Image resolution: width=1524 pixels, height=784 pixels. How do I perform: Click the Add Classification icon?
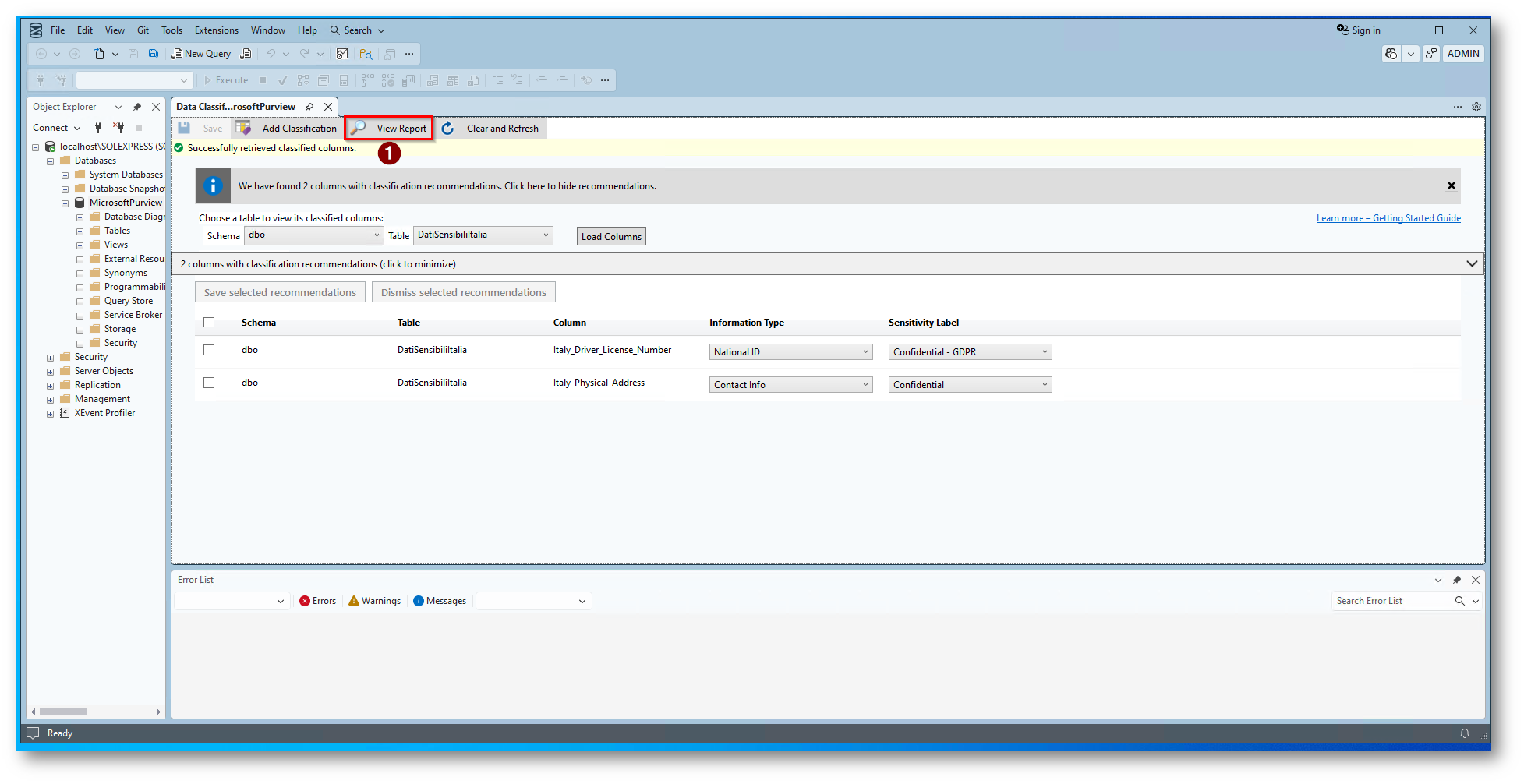(244, 129)
